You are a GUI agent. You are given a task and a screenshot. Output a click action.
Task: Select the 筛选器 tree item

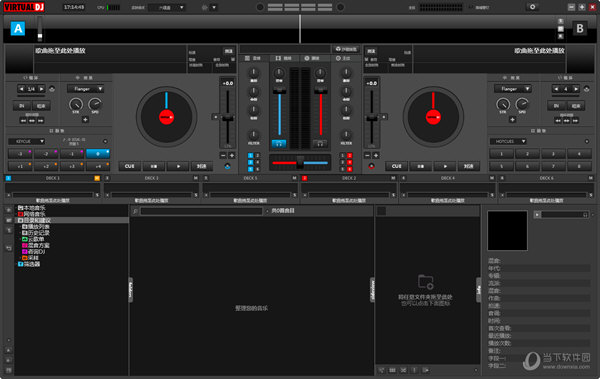[29, 264]
